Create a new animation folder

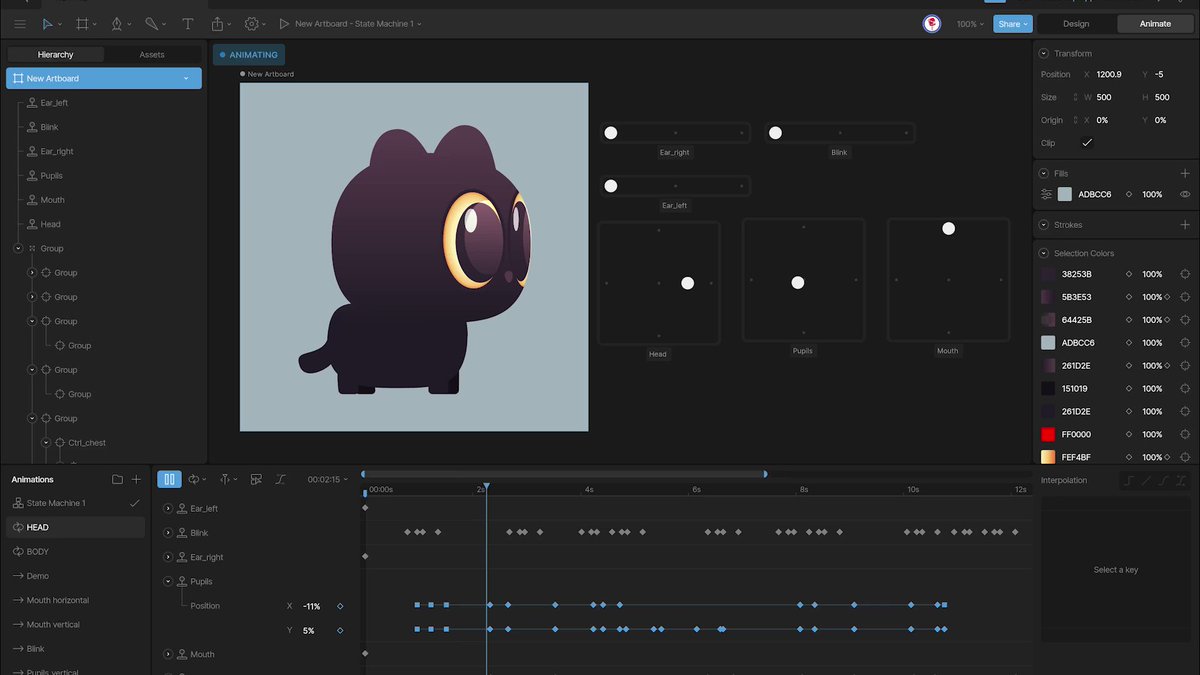click(x=117, y=479)
